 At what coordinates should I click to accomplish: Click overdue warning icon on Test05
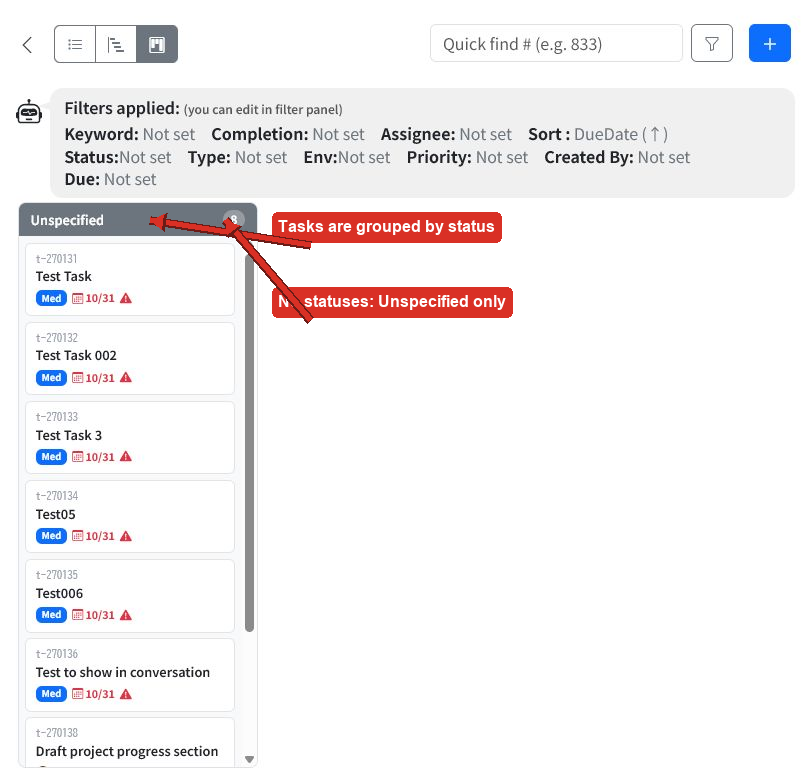(x=126, y=536)
